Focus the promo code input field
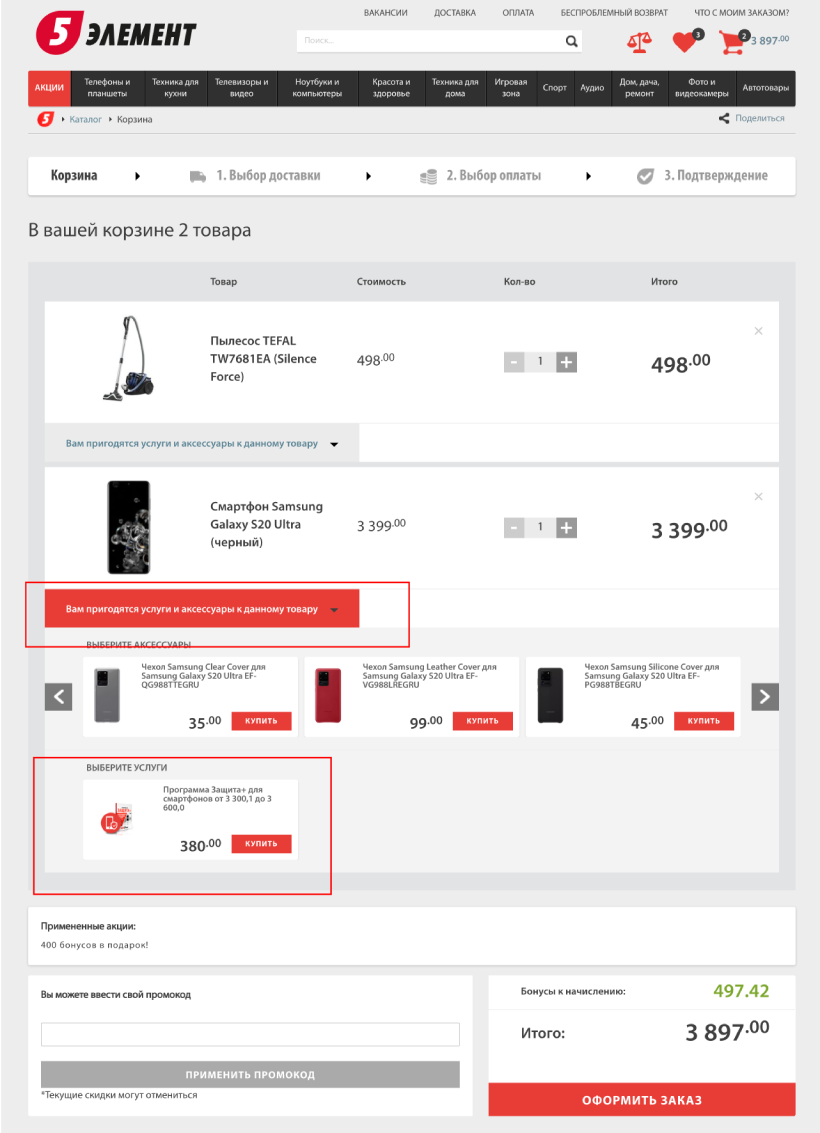The image size is (820, 1133). point(250,1034)
